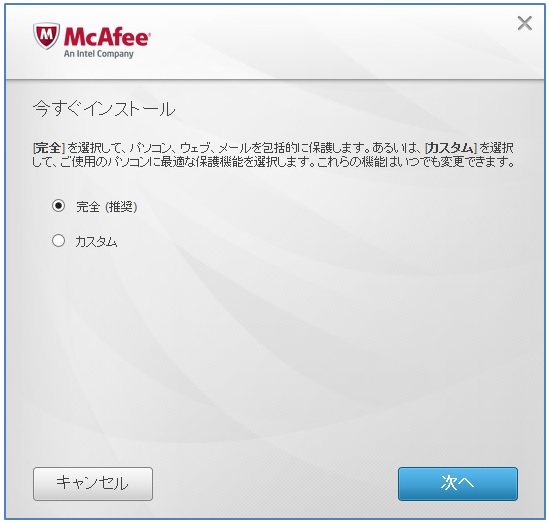This screenshot has width=550, height=523.
Task: Click the empty circle beside カスタム
Action: click(x=58, y=241)
